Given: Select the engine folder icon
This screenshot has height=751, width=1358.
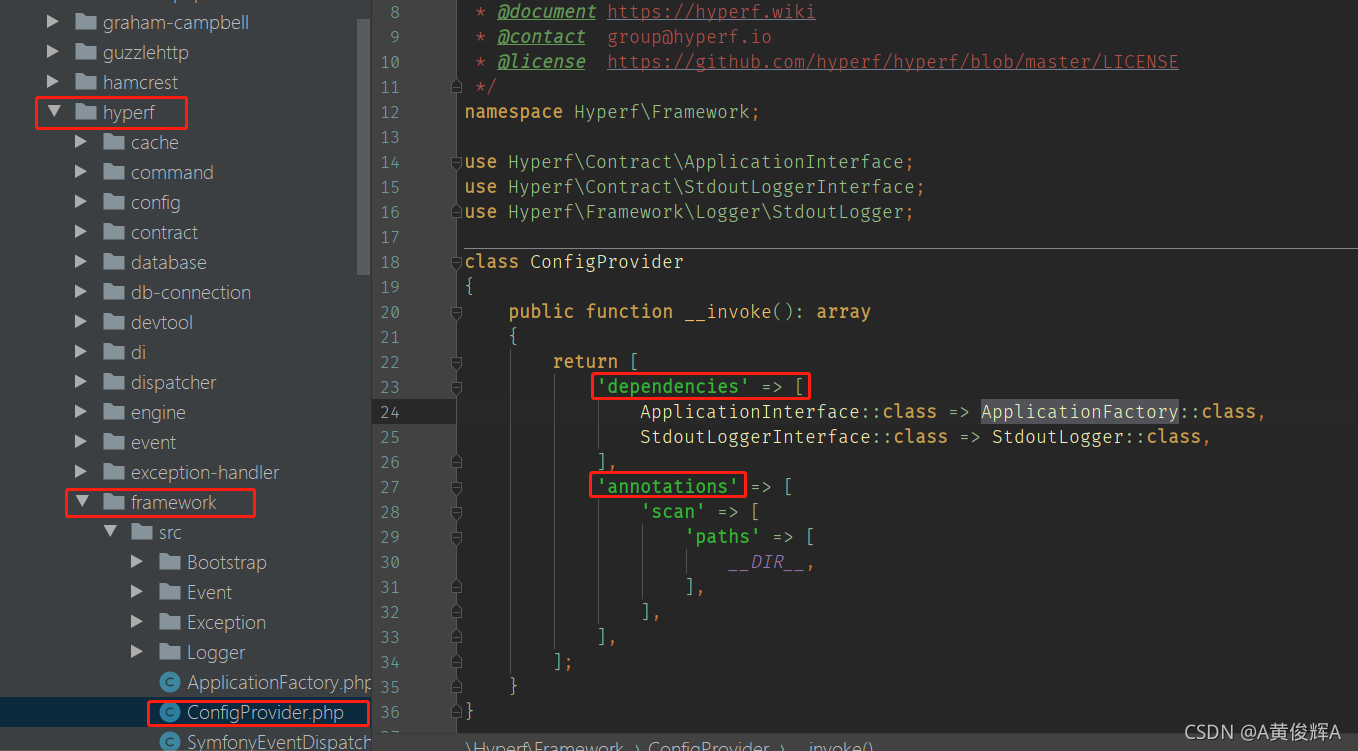Looking at the screenshot, I should coord(113,412).
